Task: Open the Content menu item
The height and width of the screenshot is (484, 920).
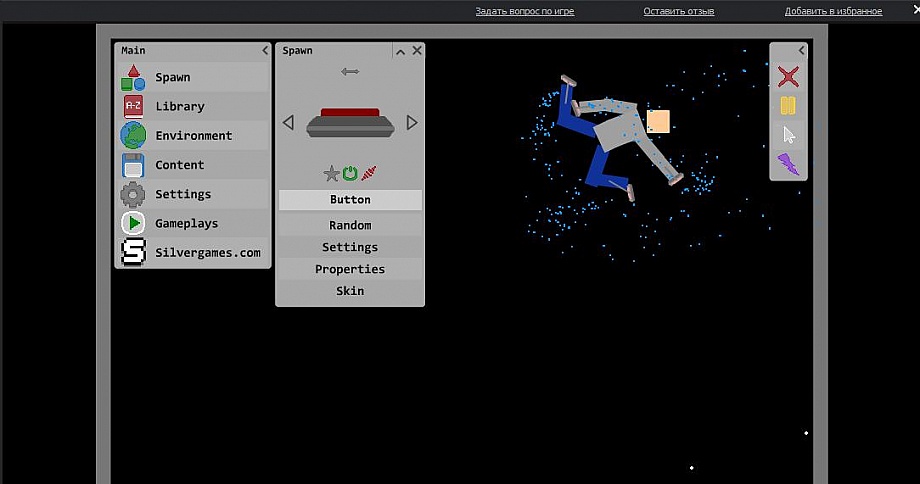Action: tap(180, 165)
